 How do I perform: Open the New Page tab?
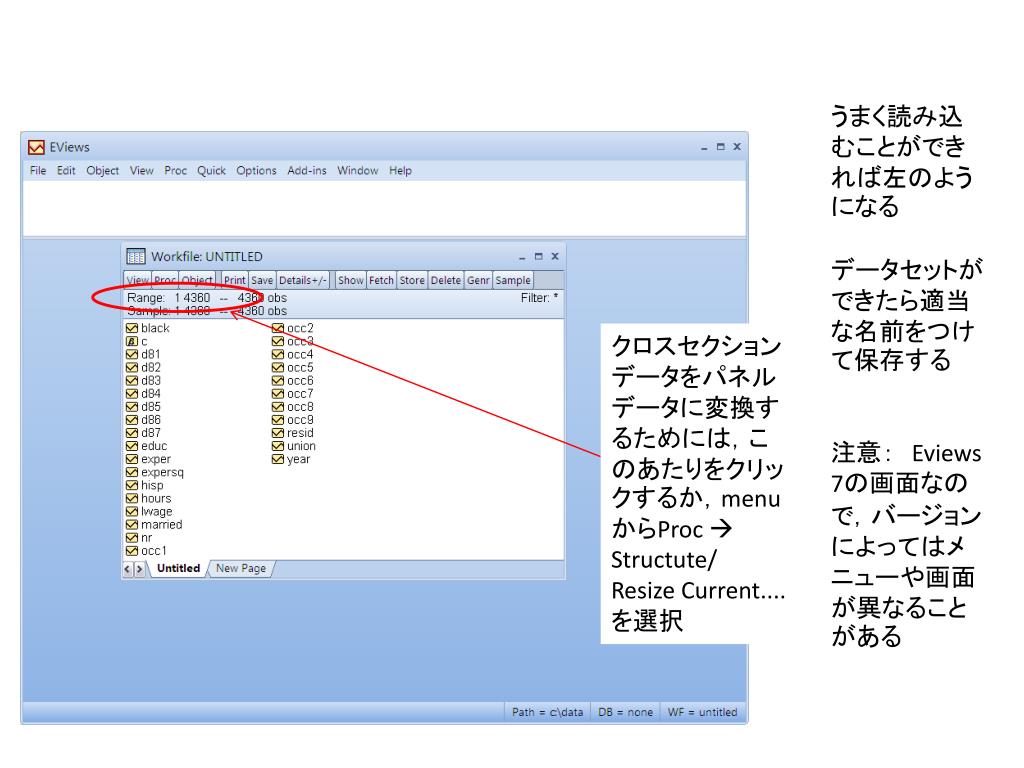point(241,569)
